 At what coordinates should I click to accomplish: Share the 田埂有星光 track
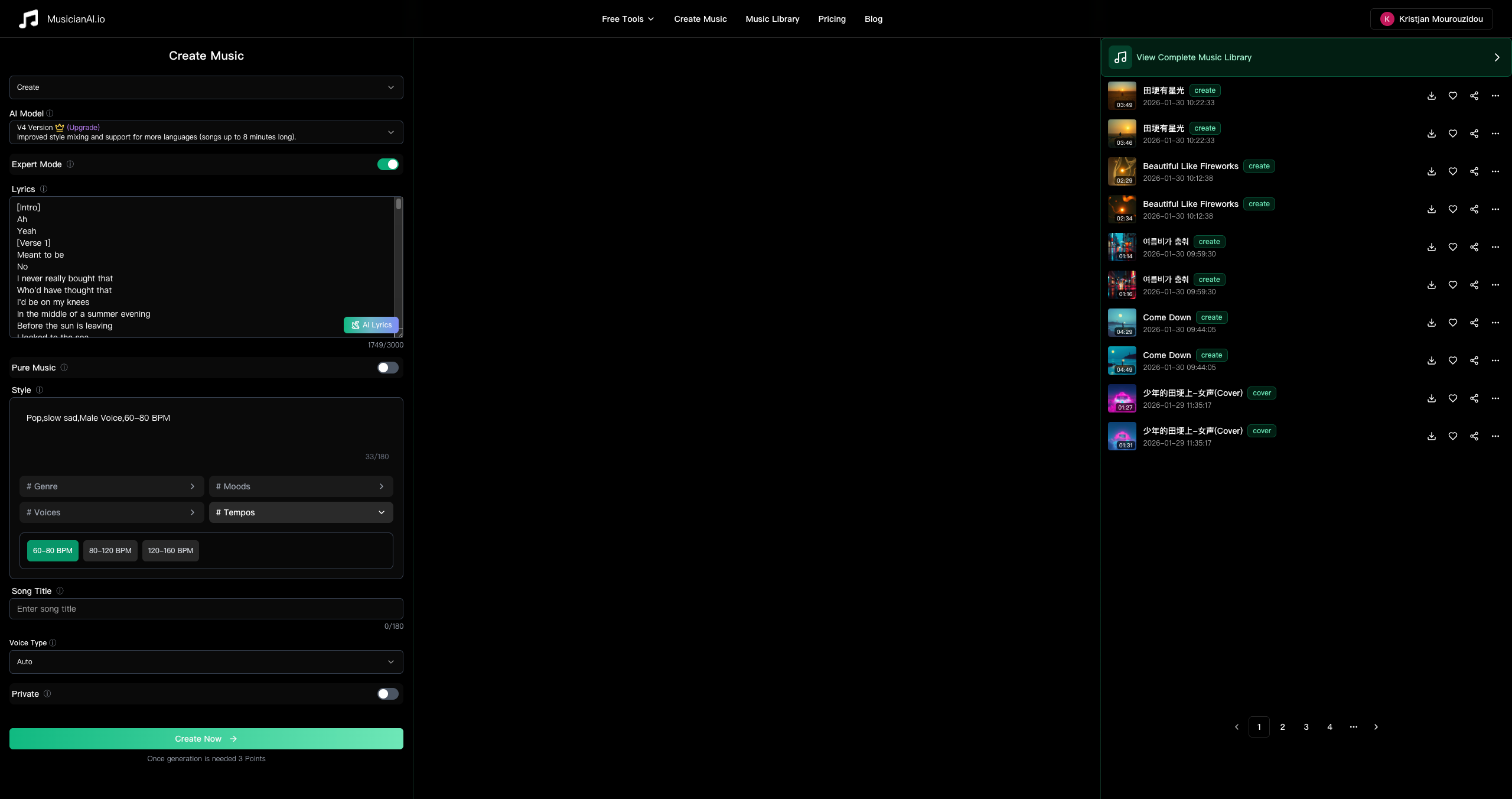(x=1474, y=96)
